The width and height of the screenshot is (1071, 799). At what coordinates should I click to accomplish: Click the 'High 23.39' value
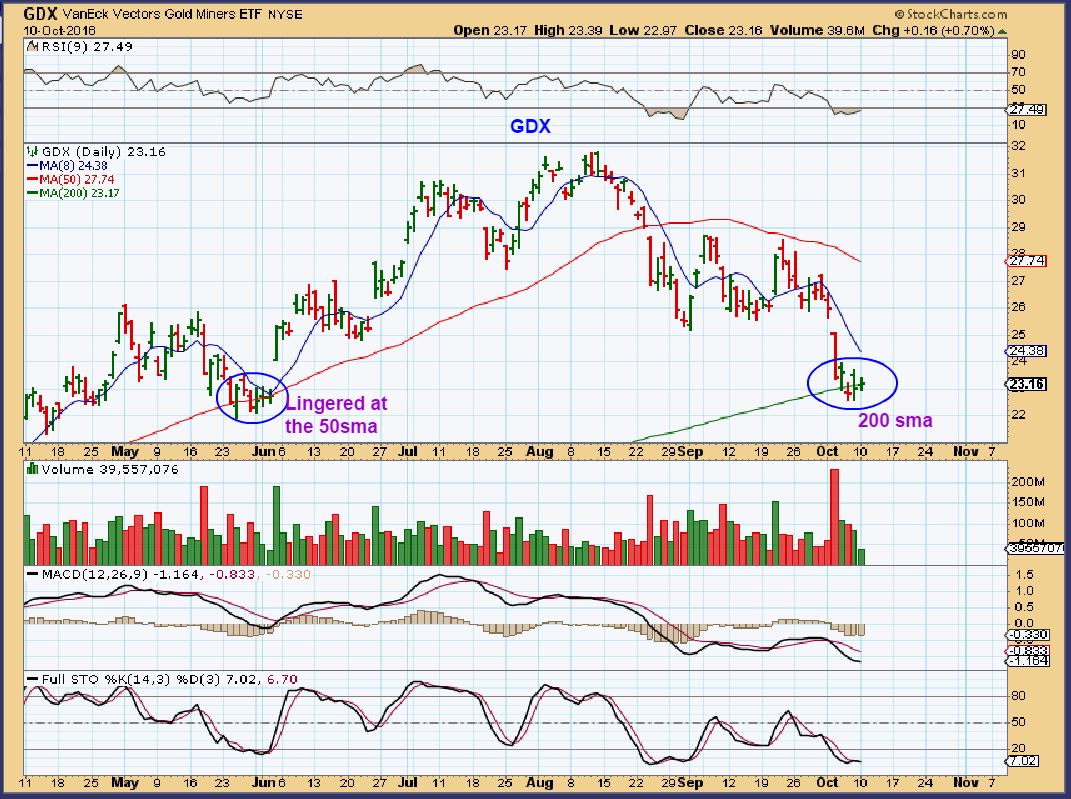[x=568, y=31]
